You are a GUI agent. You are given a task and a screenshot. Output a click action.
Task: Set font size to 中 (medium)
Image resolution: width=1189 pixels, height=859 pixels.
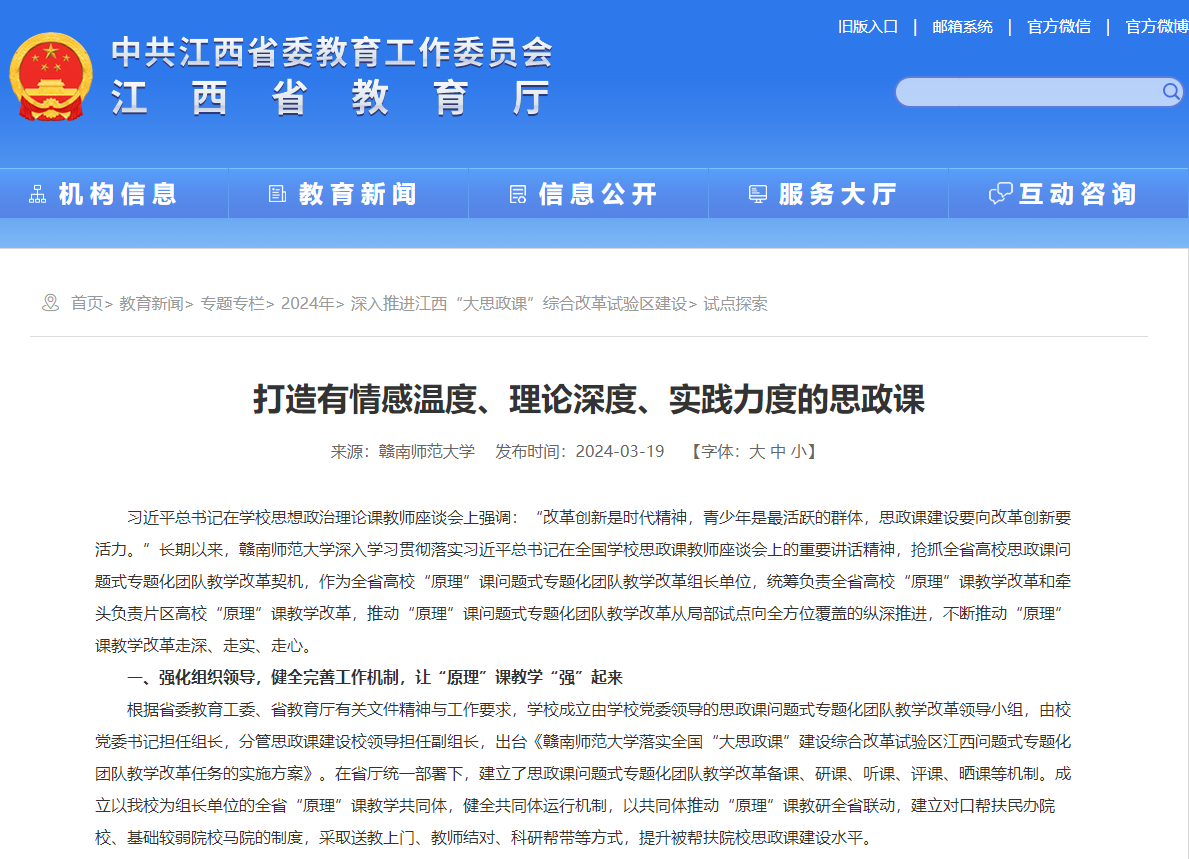coord(778,451)
